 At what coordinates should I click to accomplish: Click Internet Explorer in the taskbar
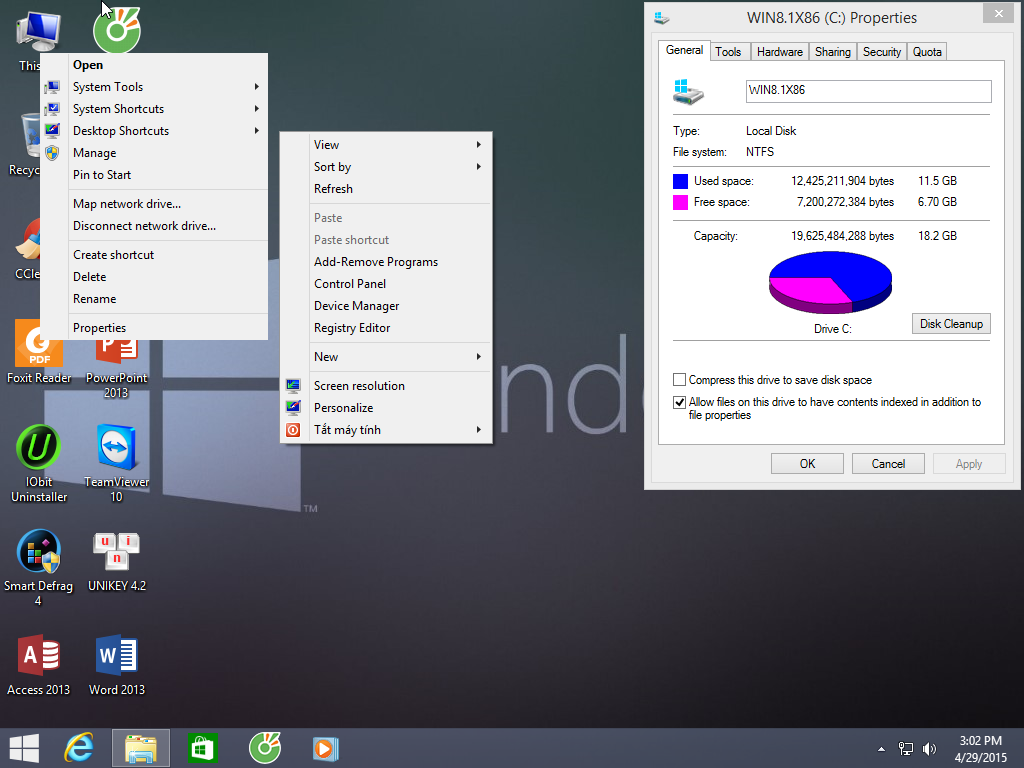point(79,748)
